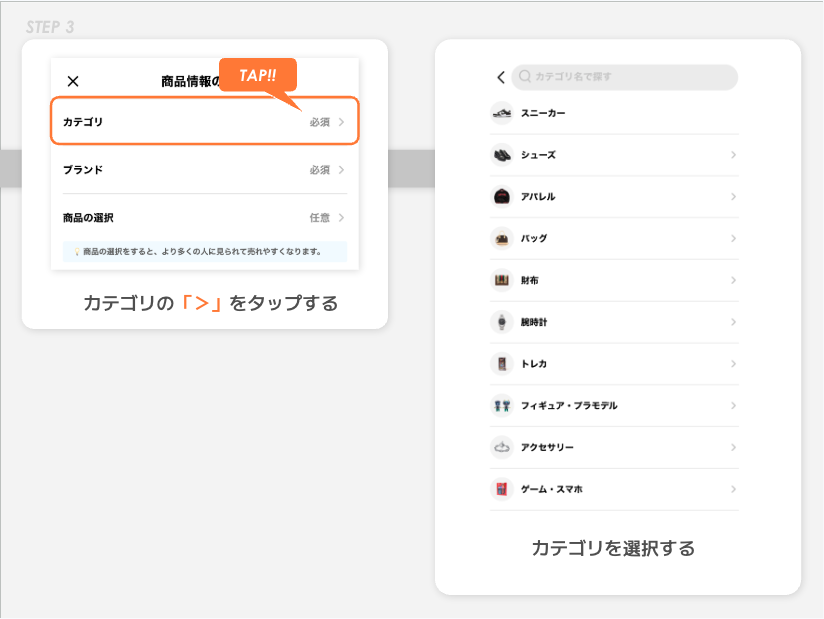Go back using the left arrow
Screen dimensions: 824x619
point(501,77)
